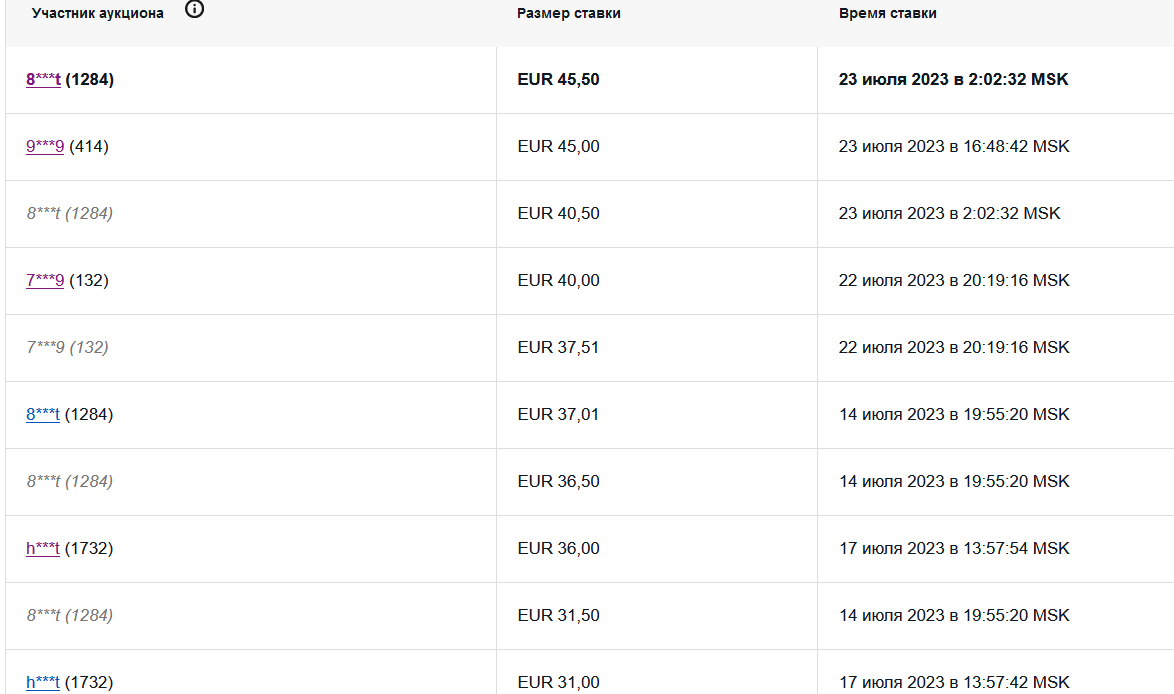Click the Участник аукциона column header
Image resolution: width=1174 pixels, height=694 pixels.
98,14
